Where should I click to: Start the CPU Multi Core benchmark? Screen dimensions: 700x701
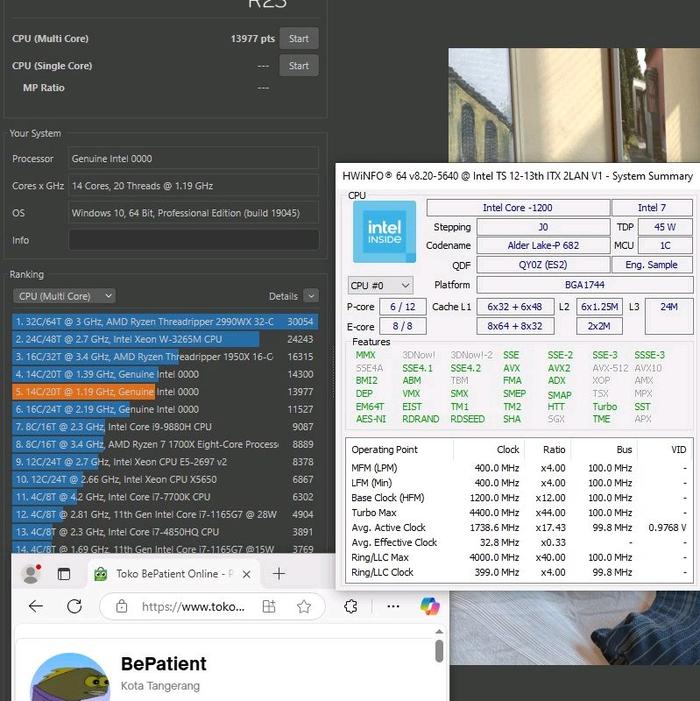pos(298,39)
